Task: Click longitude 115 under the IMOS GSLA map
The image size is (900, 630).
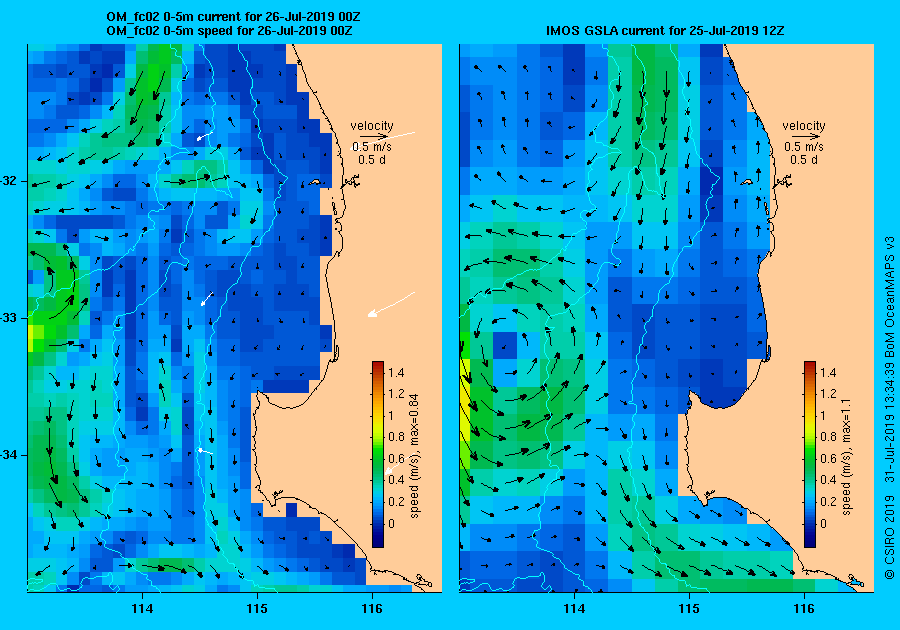Action: click(x=689, y=609)
